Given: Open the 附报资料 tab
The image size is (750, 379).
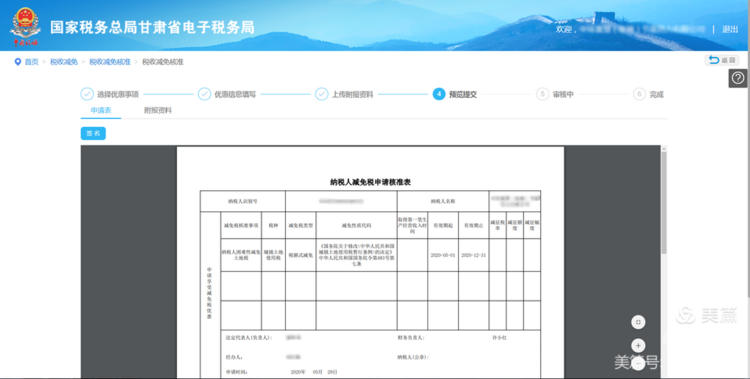Looking at the screenshot, I should pos(158,111).
